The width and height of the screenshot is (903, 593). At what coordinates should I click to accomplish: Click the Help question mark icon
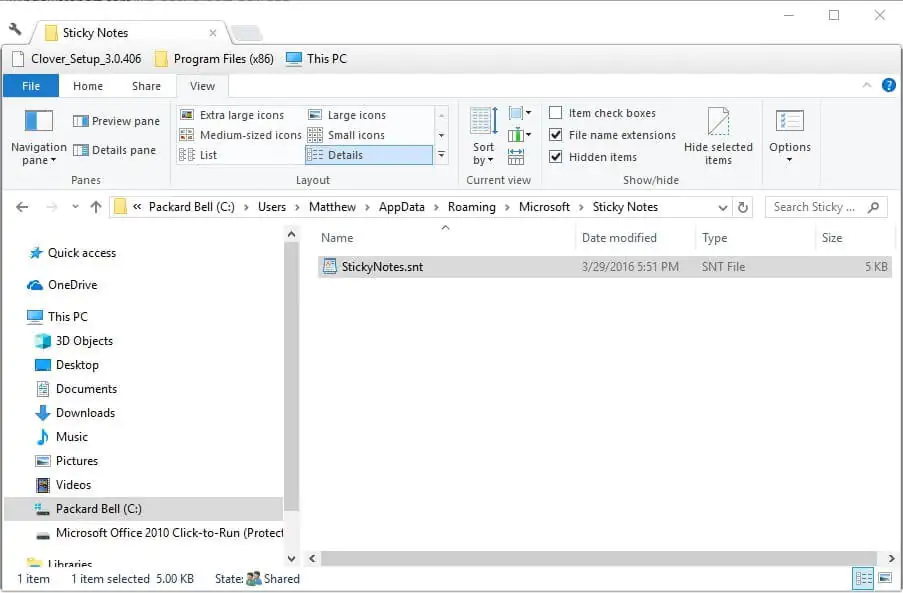pyautogui.click(x=888, y=86)
